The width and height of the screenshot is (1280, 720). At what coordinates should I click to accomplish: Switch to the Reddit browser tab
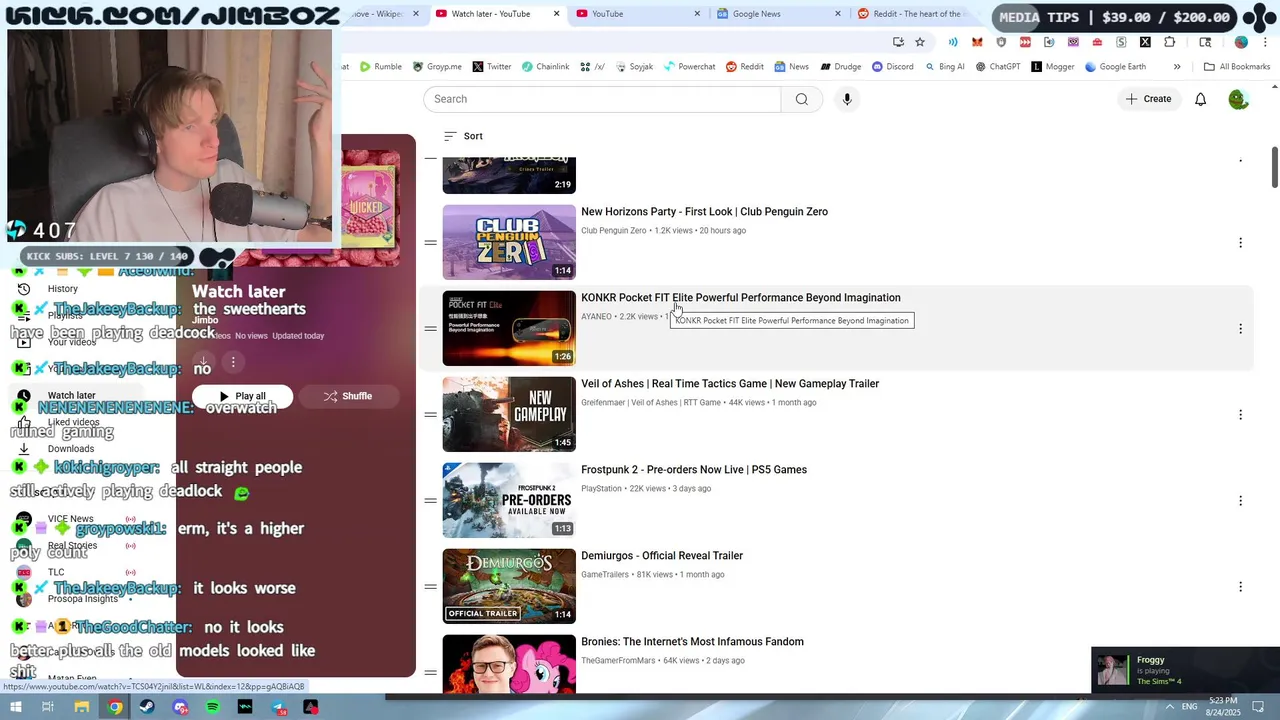915,14
